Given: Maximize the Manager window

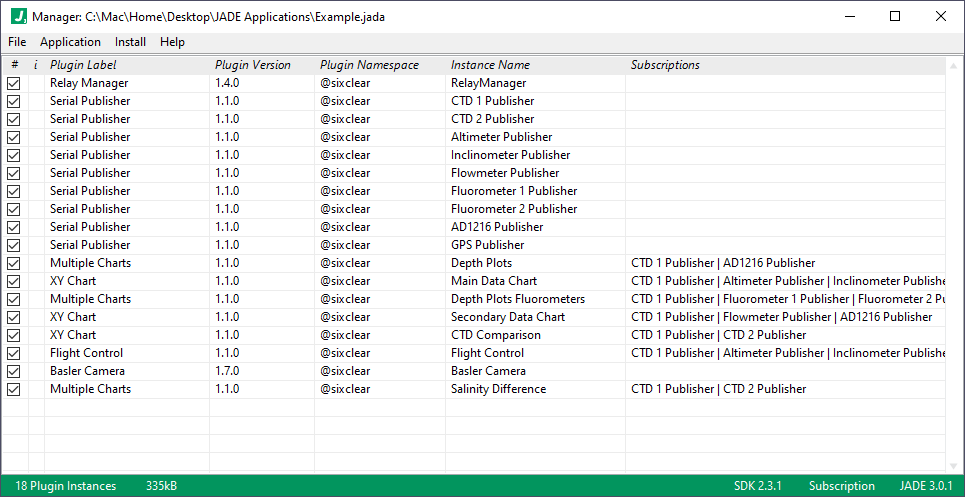Looking at the screenshot, I should click(x=895, y=17).
